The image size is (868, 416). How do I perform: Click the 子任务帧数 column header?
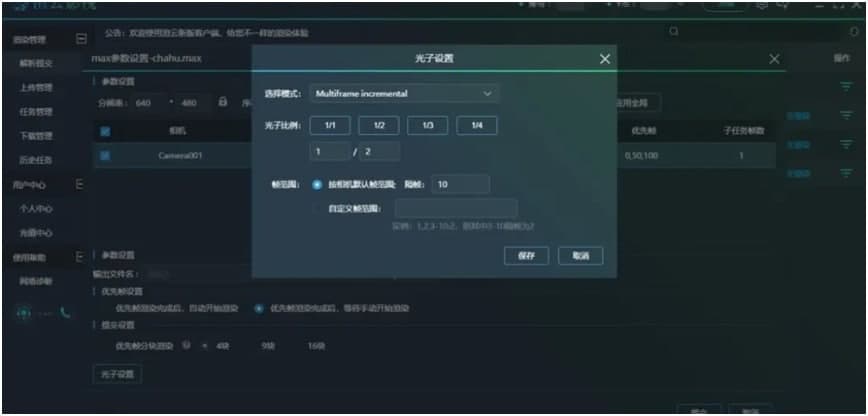[743, 131]
